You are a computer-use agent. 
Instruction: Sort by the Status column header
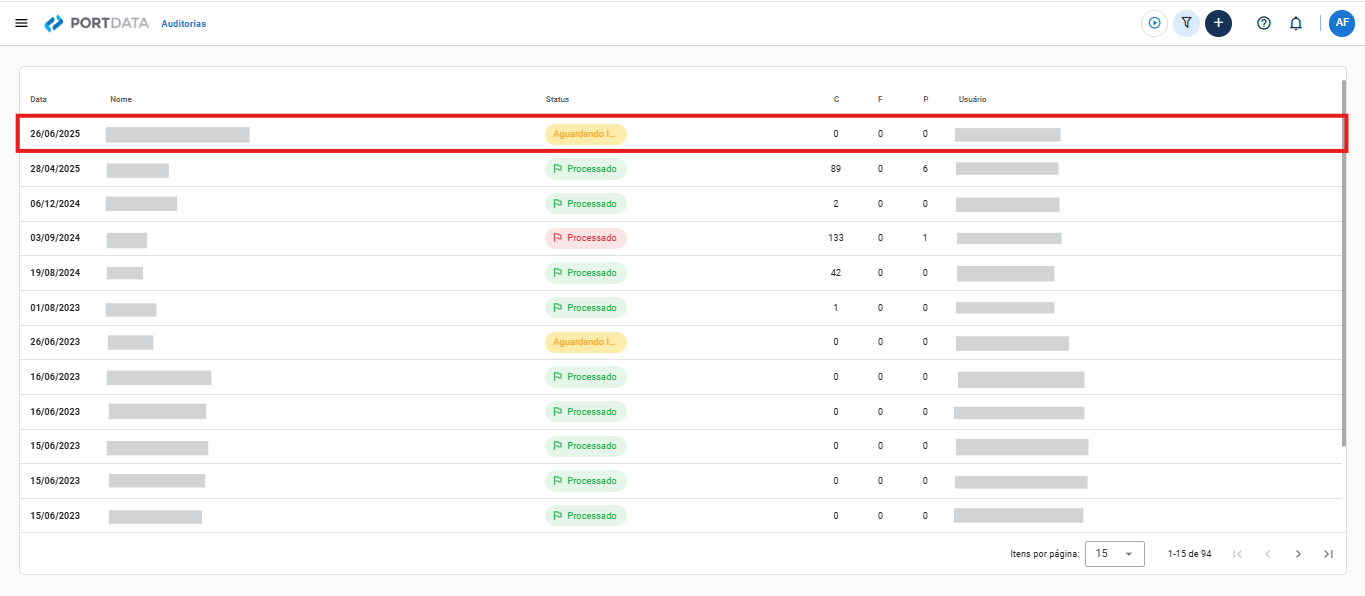[x=557, y=99]
